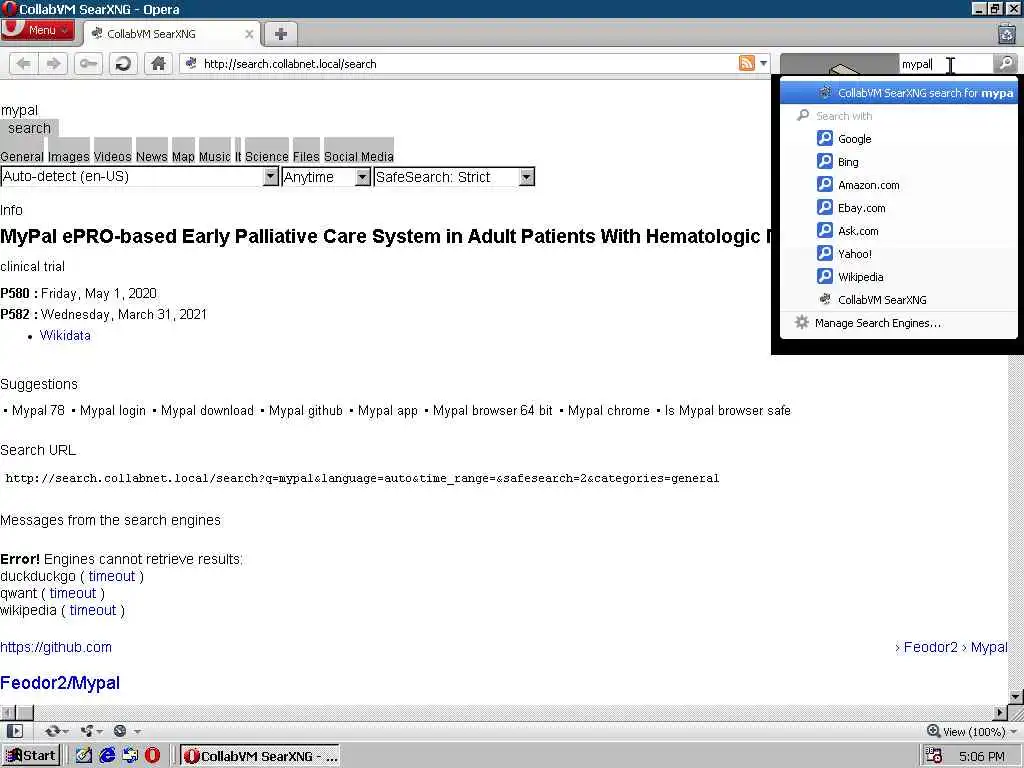Click the duckduckgo timeout link
Screen dimensions: 1024x768
[112, 576]
